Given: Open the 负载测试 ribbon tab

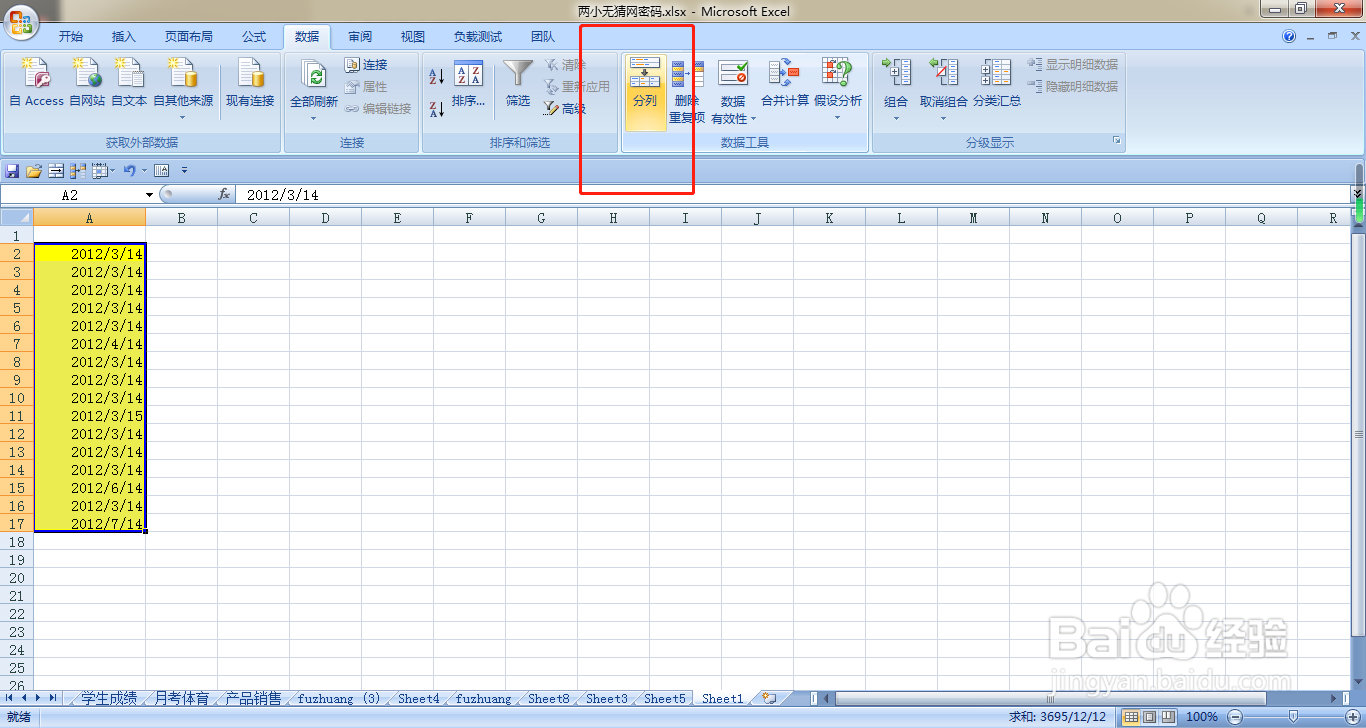Looking at the screenshot, I should (478, 37).
